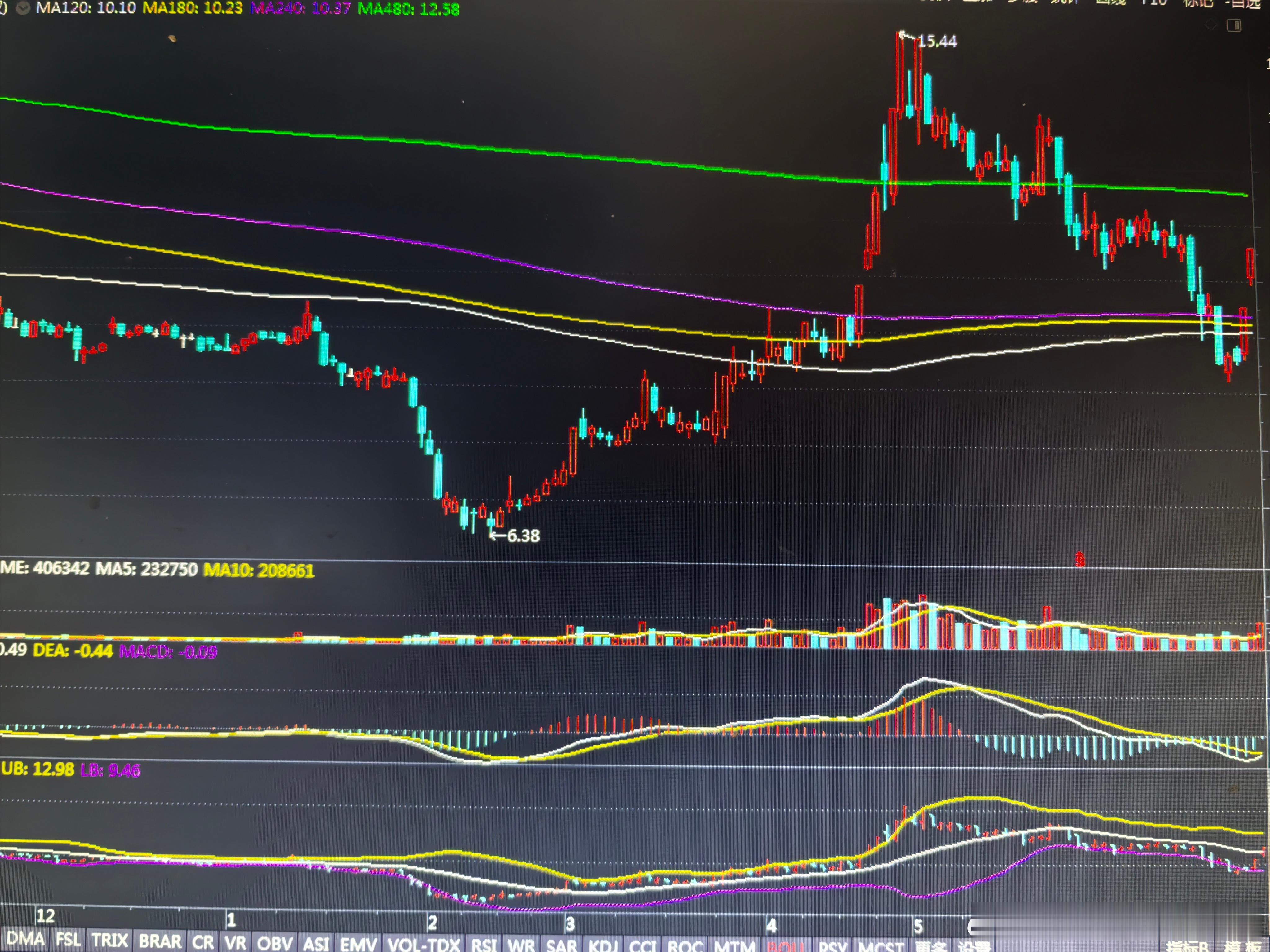Click the 15.44 high price label
The image size is (1270, 952).
click(937, 41)
